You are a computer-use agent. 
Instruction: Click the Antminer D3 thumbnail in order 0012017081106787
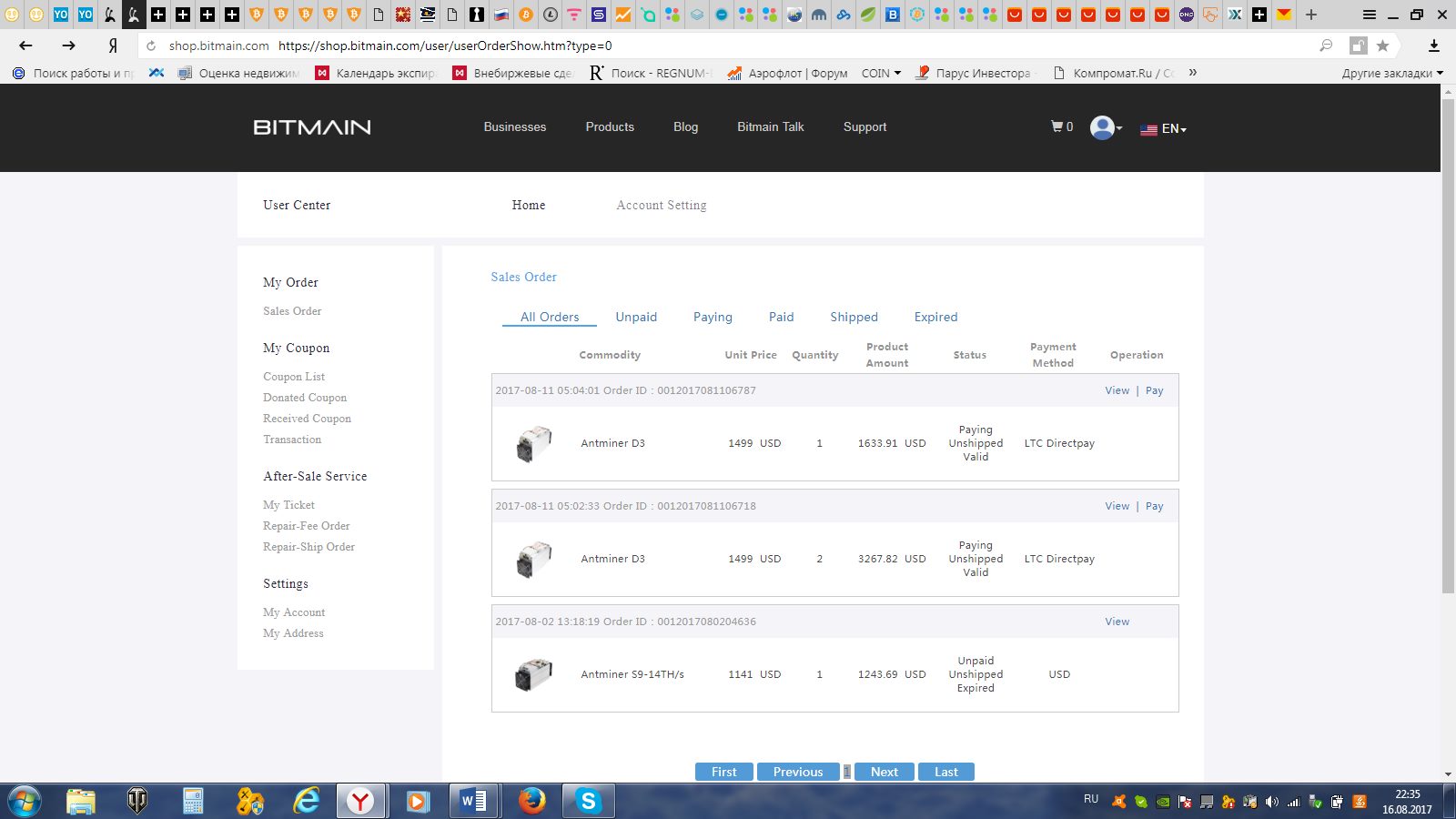pos(534,444)
